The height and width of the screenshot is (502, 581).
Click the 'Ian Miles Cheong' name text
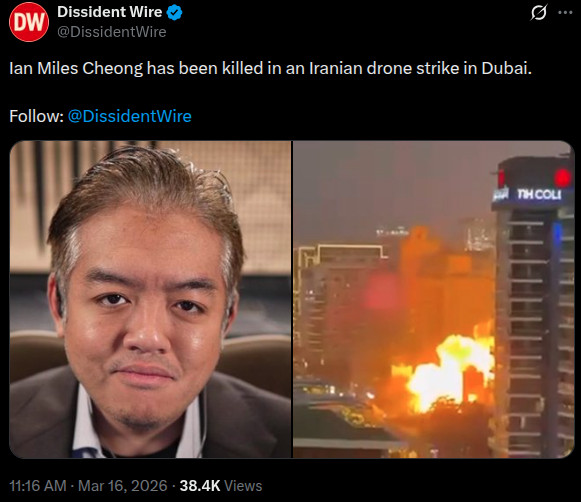[x=76, y=68]
